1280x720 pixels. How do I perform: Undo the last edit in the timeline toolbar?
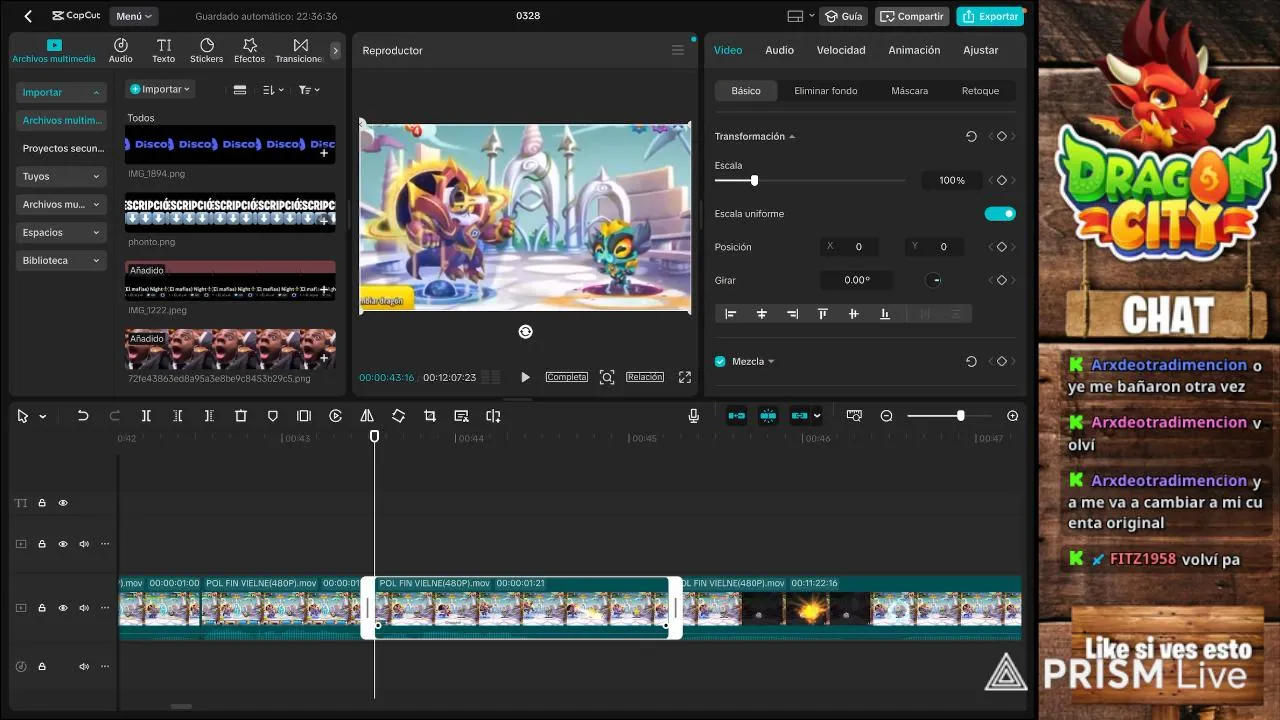[x=83, y=416]
